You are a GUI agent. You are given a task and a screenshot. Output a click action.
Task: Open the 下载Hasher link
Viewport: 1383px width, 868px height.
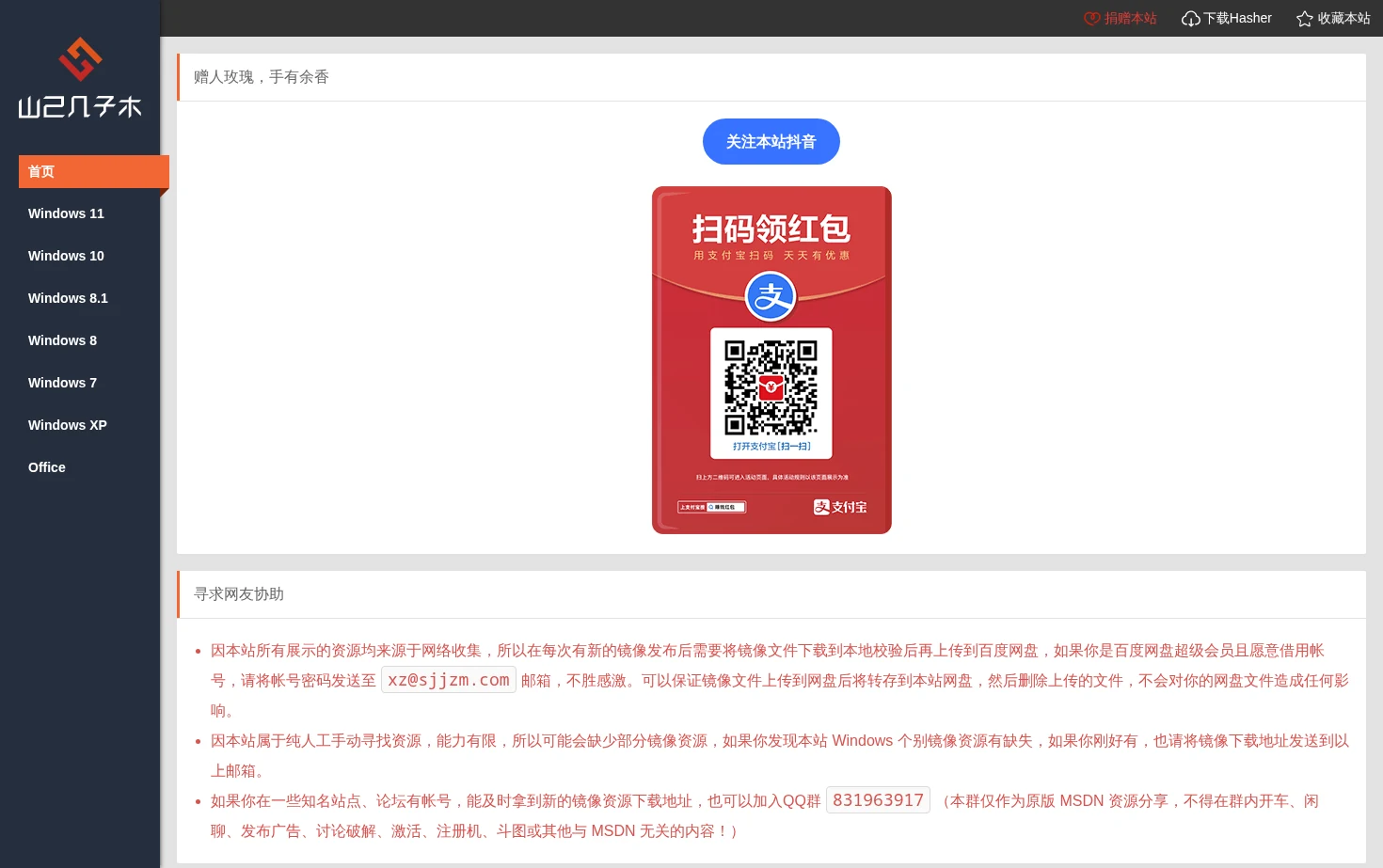pos(1227,18)
